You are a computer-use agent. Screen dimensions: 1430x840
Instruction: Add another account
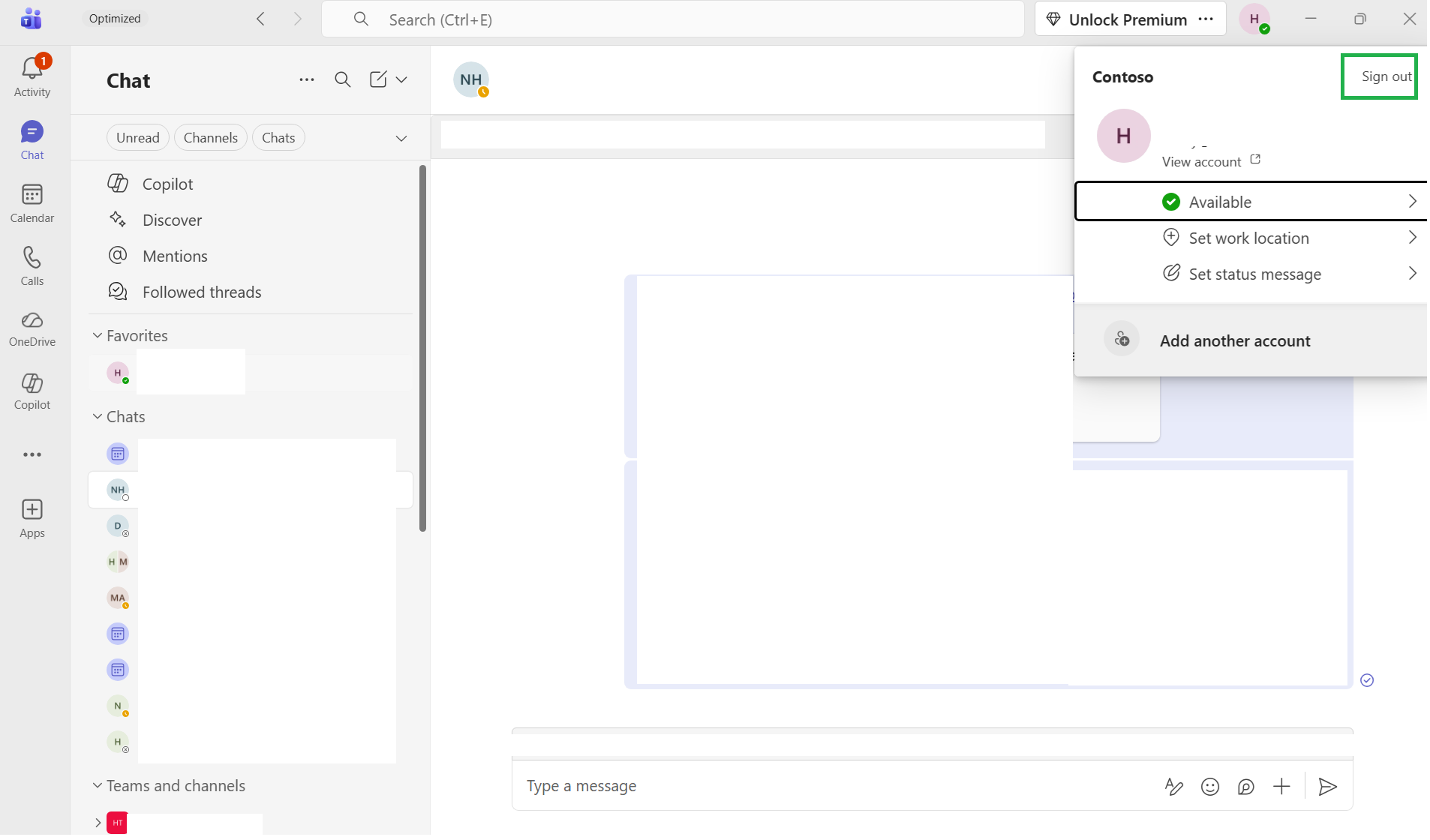1251,340
